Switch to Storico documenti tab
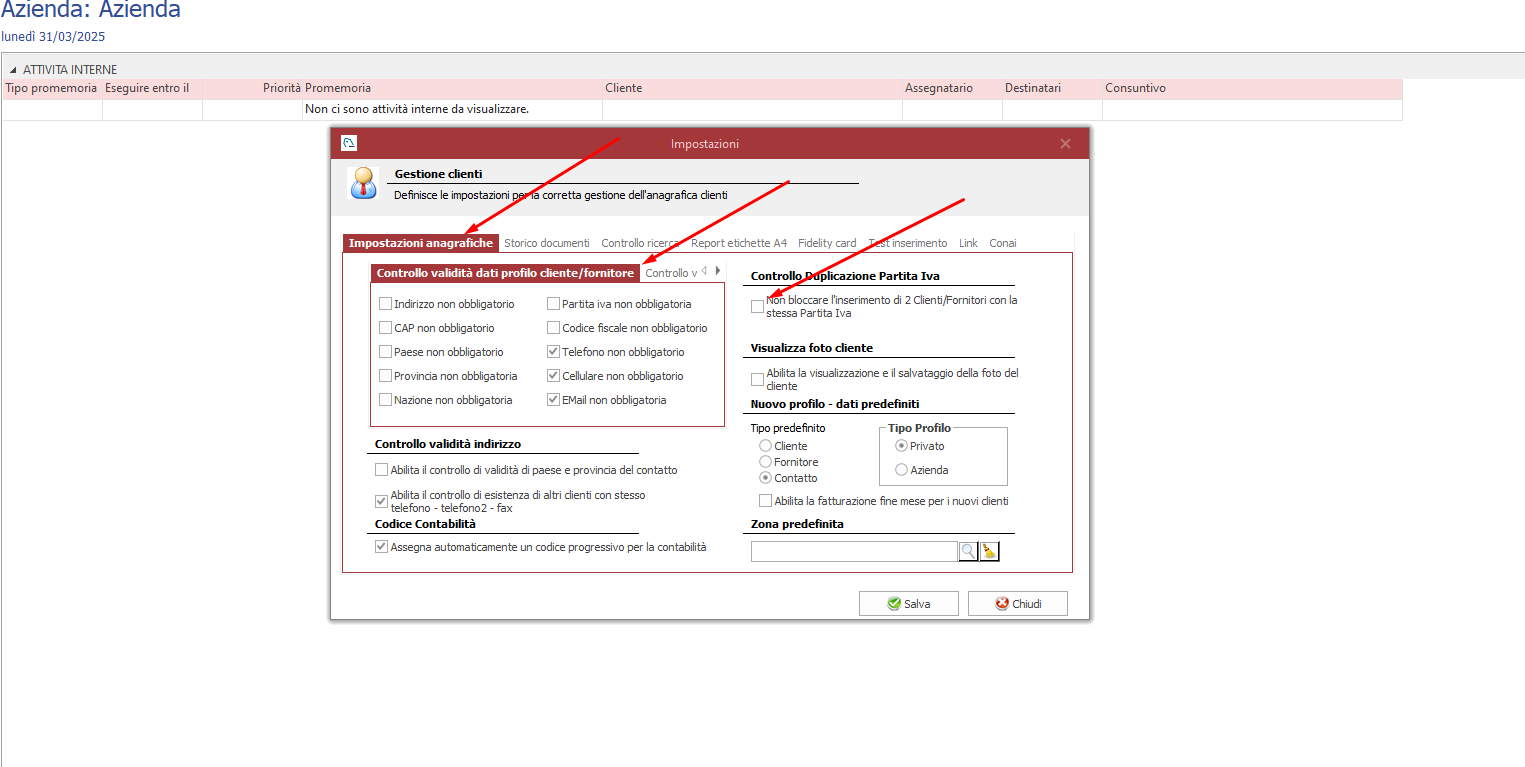This screenshot has height=767, width=1525. click(547, 243)
